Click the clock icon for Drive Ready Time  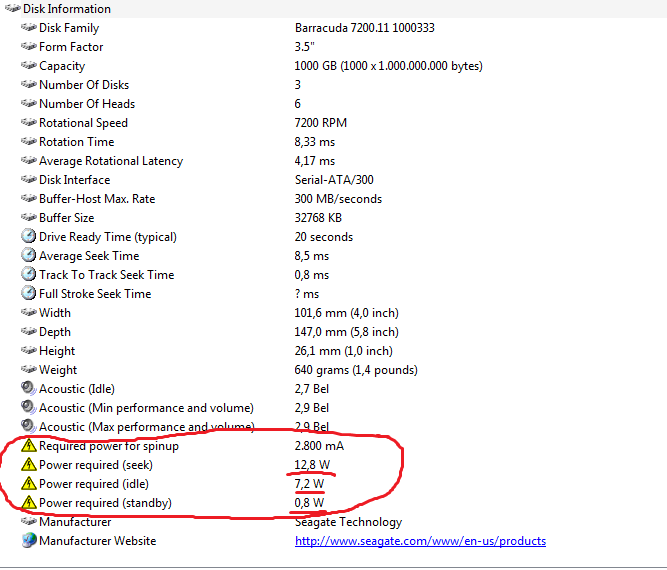click(29, 236)
